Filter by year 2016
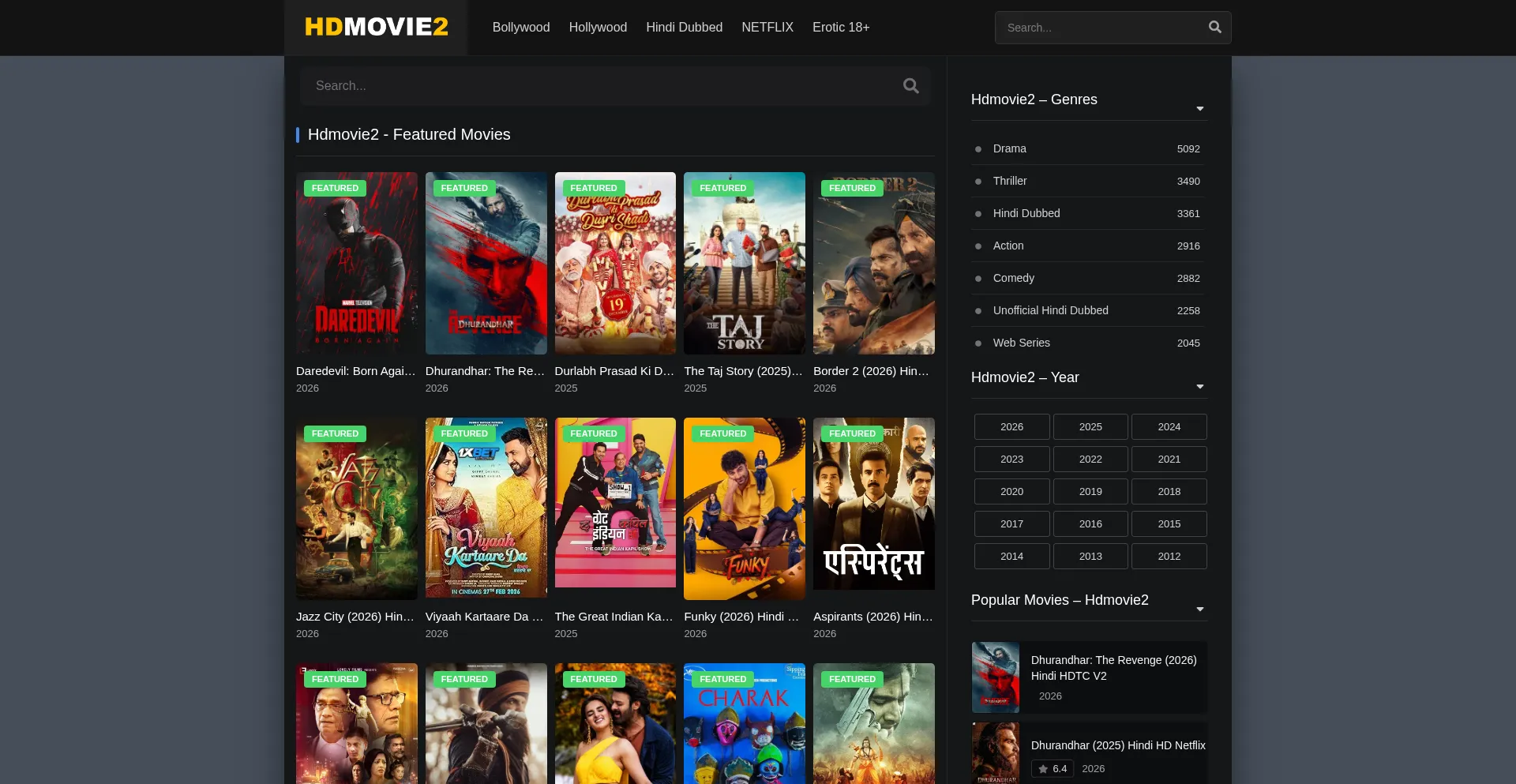1516x784 pixels. [1090, 523]
